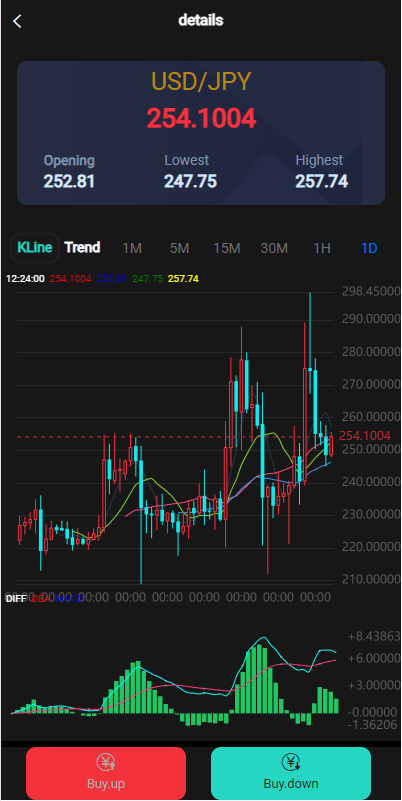Tap the yen down-arrow icon
Image resolution: width=402 pixels, height=801 pixels.
coord(291,763)
